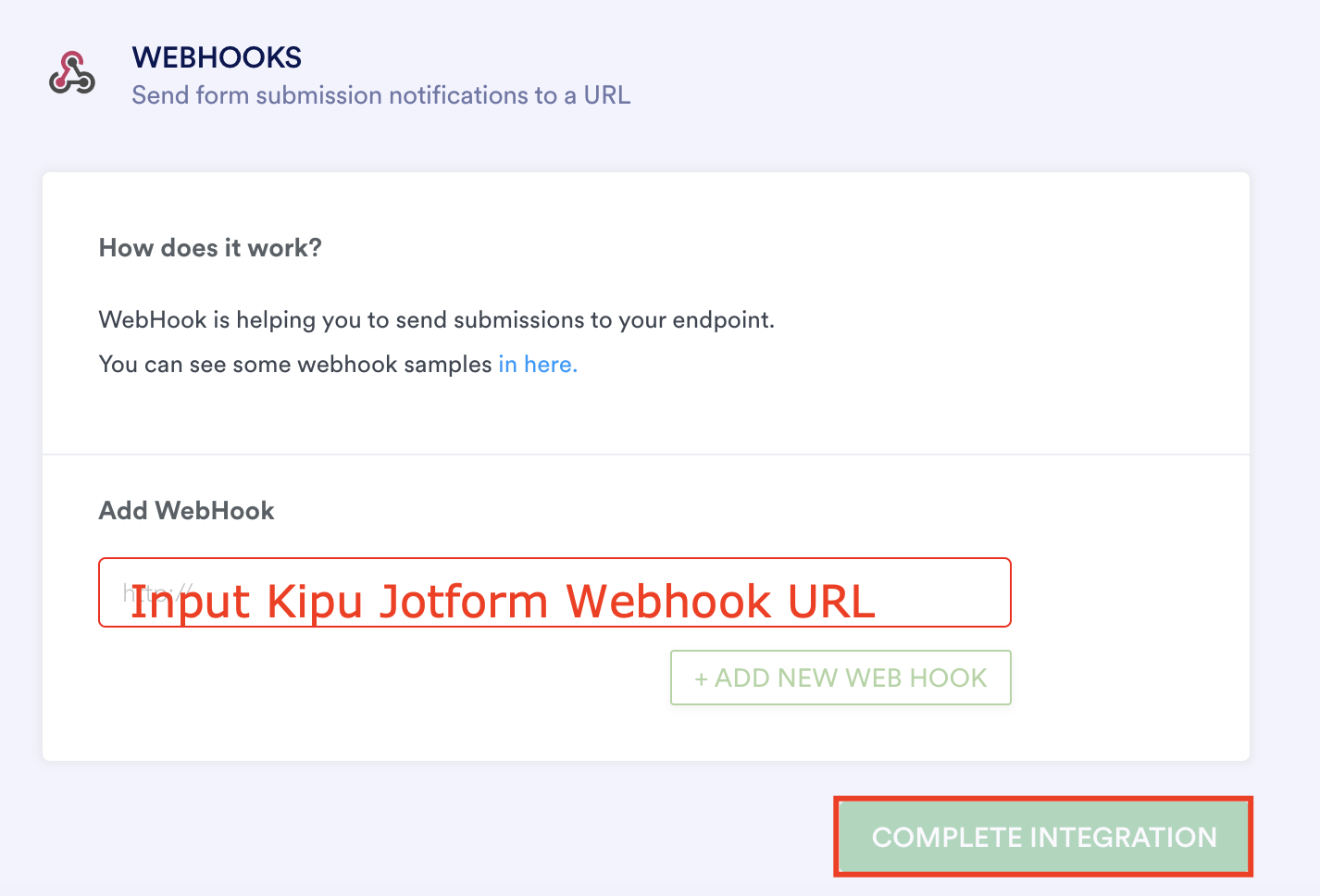This screenshot has height=896, width=1320.
Task: Click the 'How does it work?' heading
Action: [210, 247]
